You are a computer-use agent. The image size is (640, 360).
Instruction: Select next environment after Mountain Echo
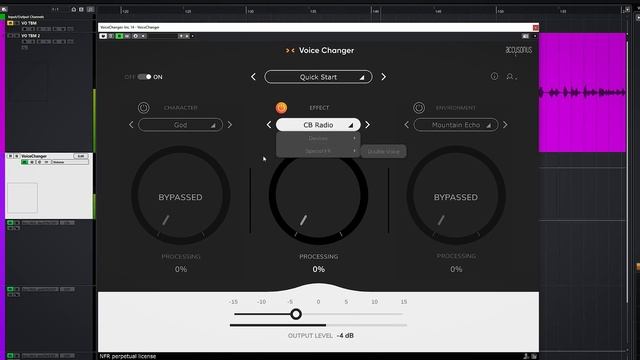[505, 125]
